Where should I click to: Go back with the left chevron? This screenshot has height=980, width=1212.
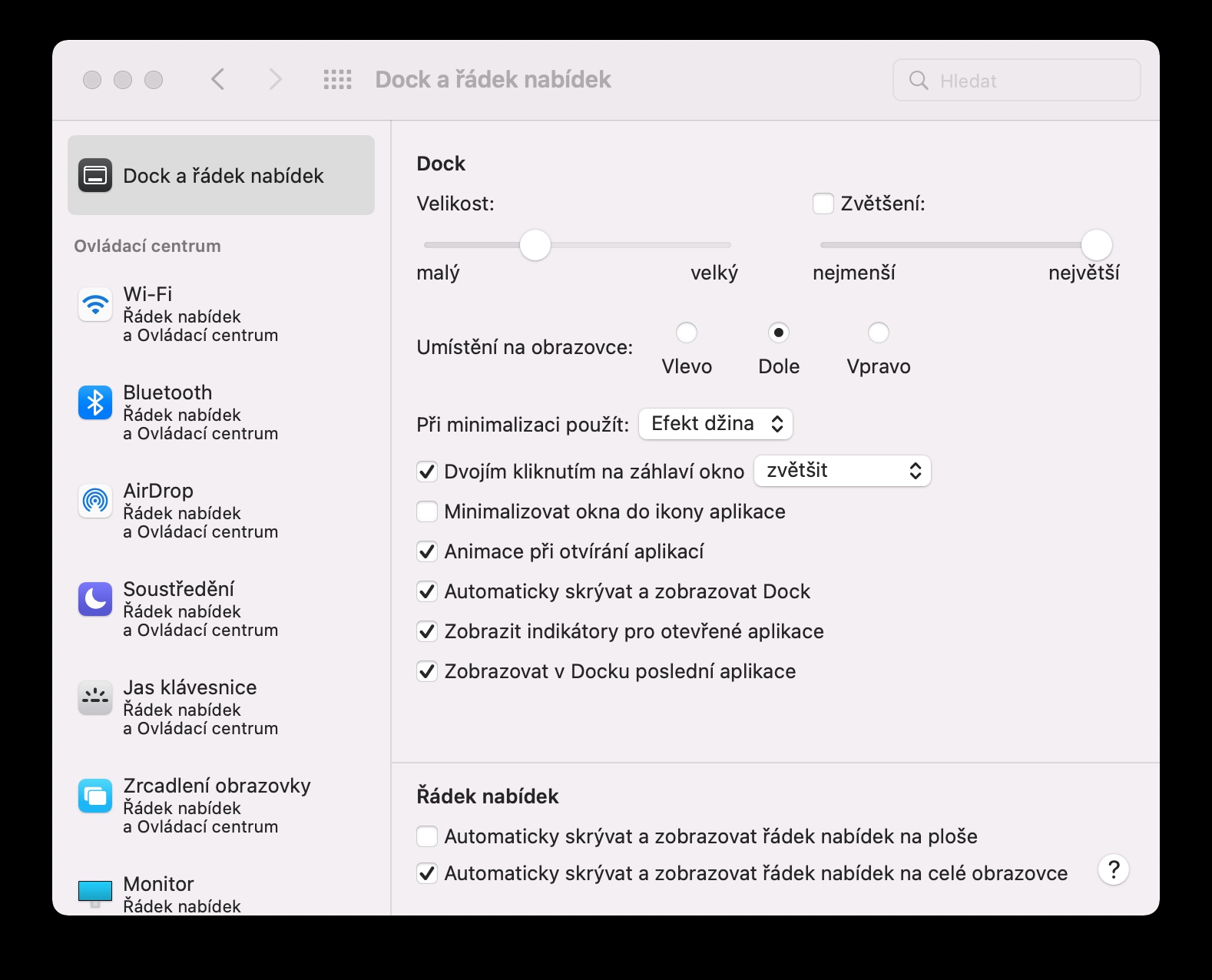(218, 79)
